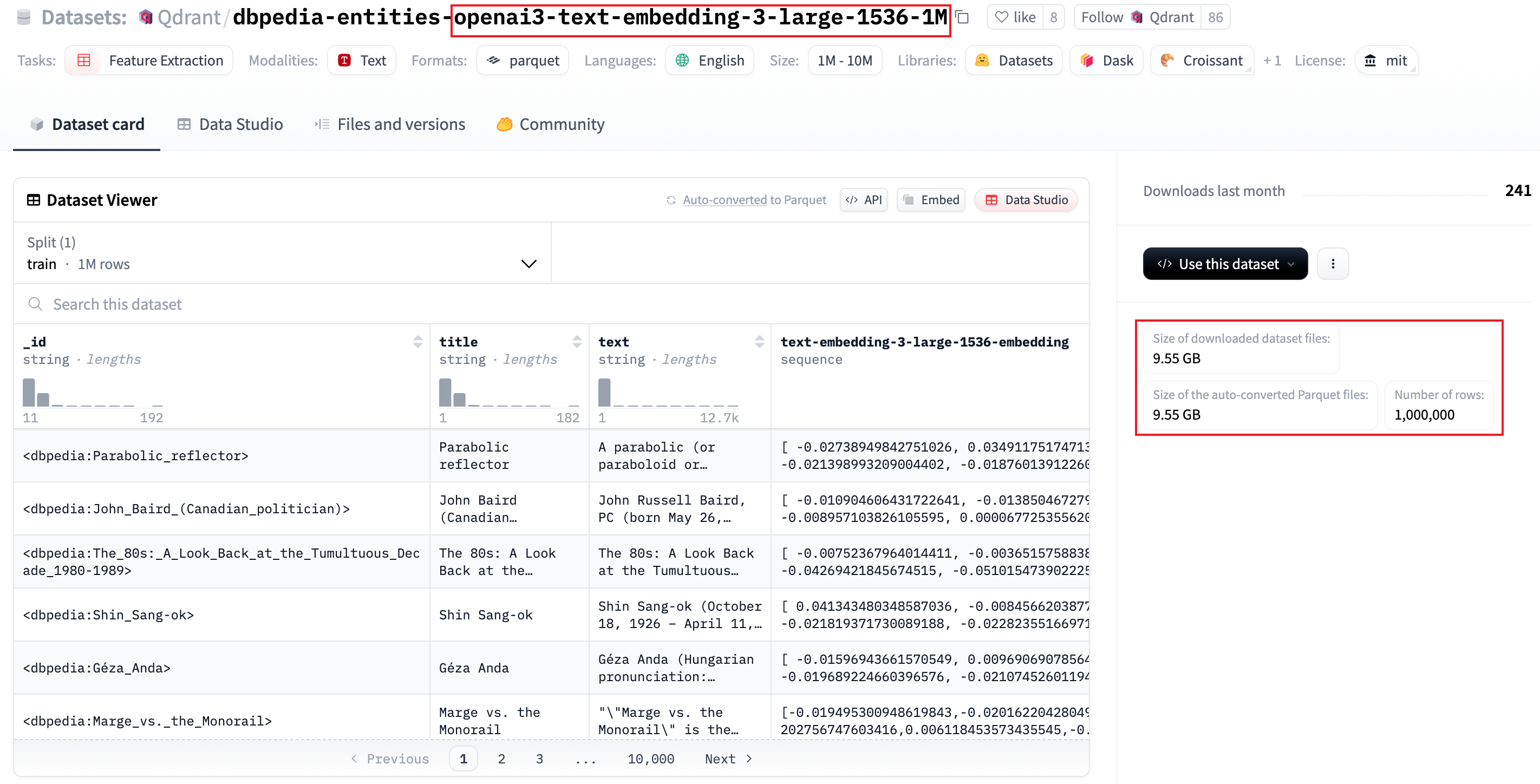This screenshot has height=784, width=1540.
Task: Sort the title column using arrows icon
Action: 576,342
